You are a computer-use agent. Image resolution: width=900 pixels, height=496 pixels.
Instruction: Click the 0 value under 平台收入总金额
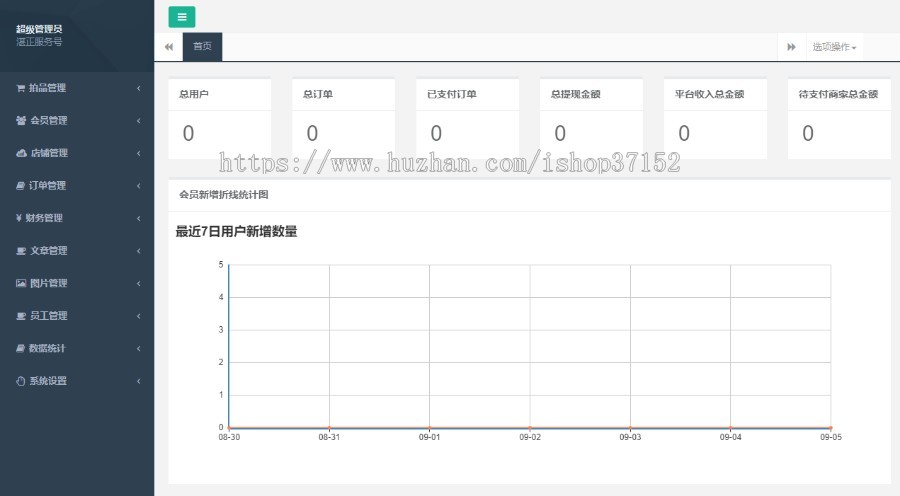(x=684, y=134)
